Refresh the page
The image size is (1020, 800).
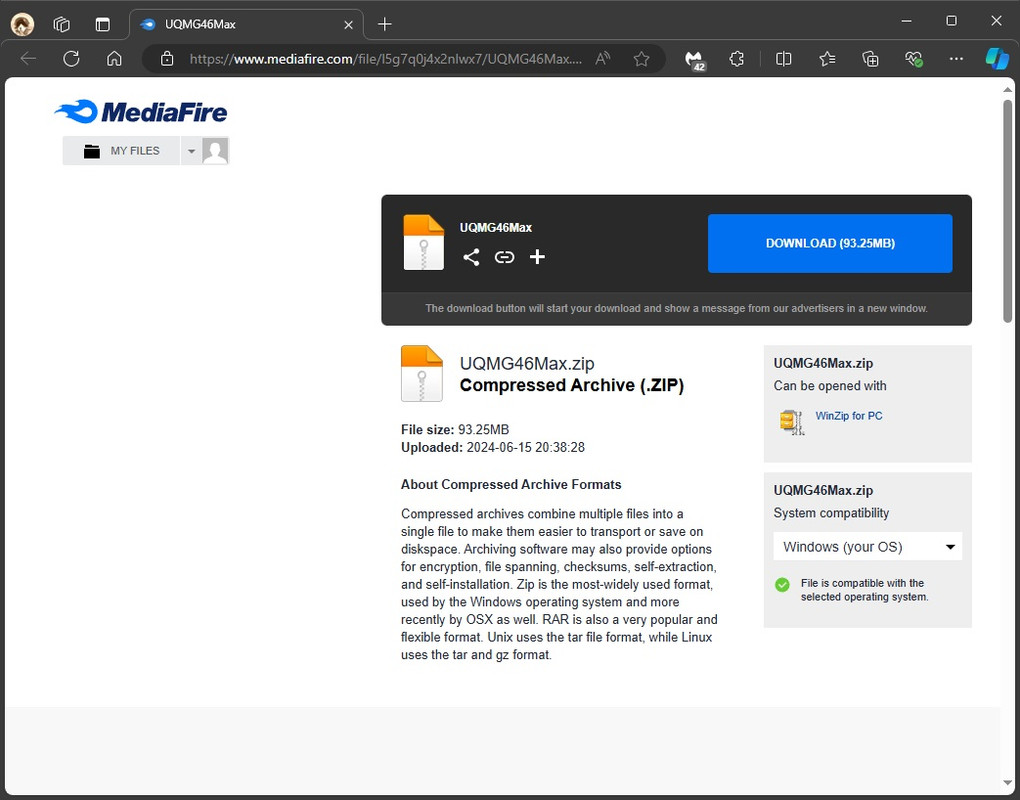(72, 59)
